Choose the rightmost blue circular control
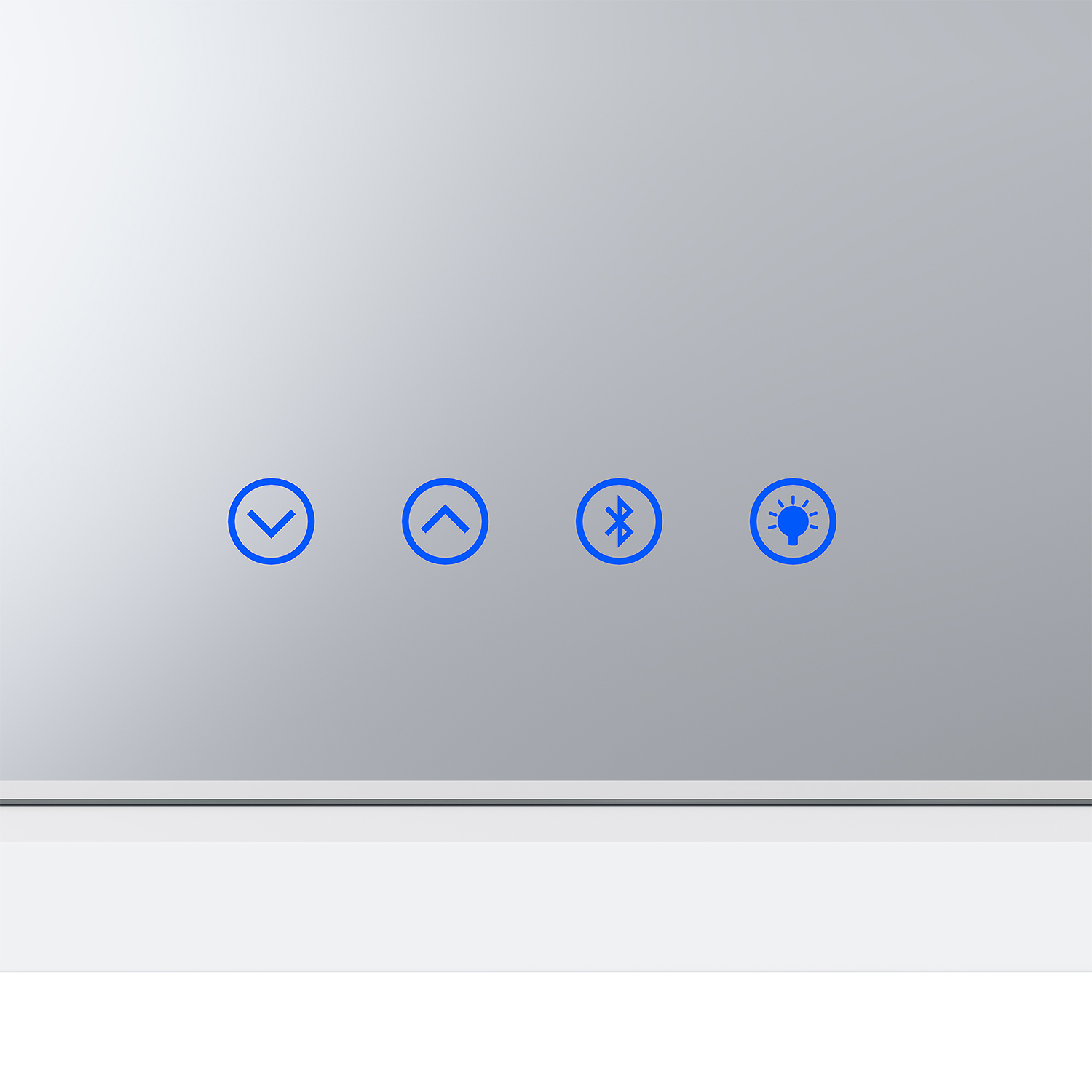 793,521
